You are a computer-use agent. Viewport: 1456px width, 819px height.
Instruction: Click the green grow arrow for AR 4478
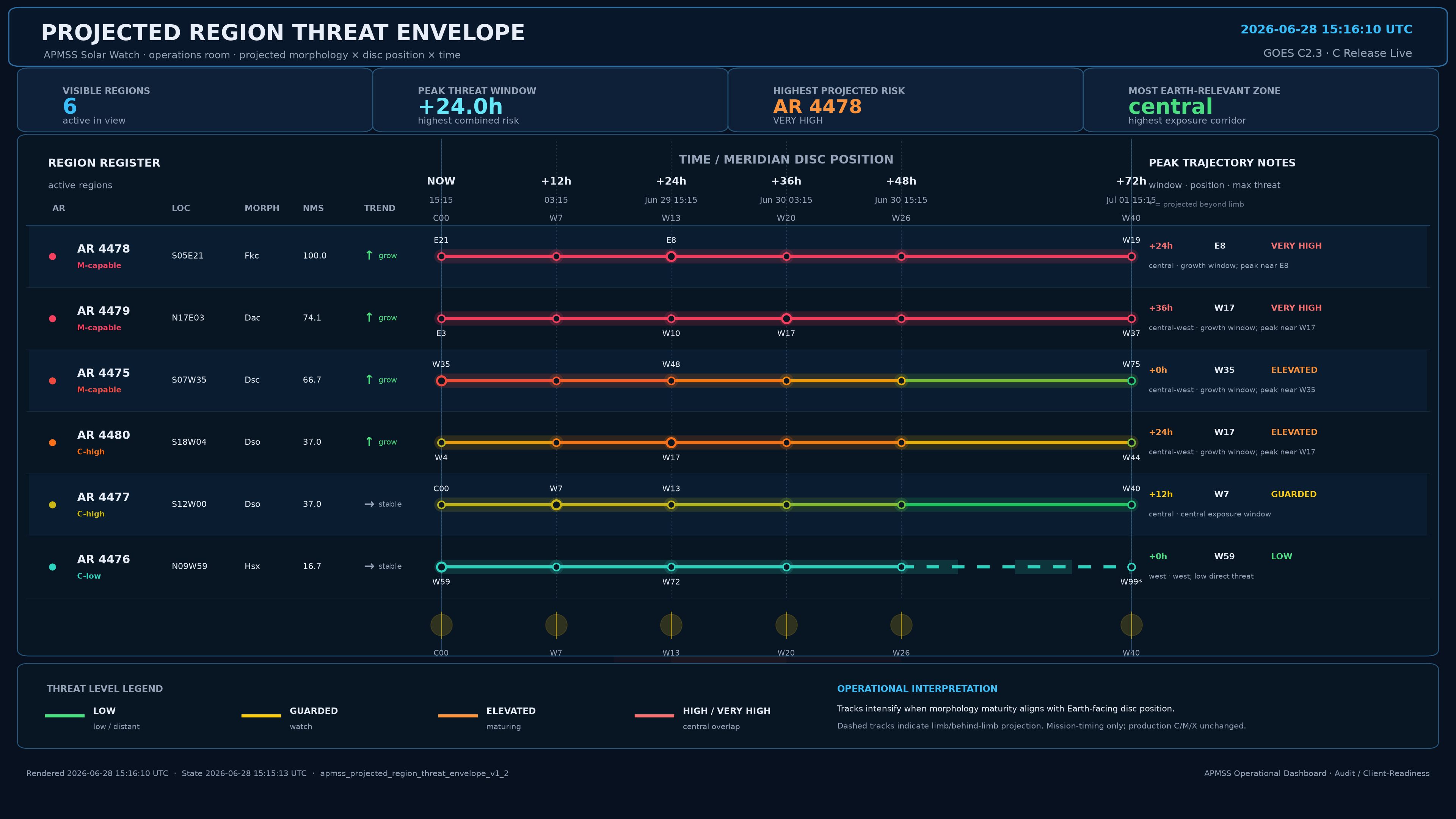[369, 256]
